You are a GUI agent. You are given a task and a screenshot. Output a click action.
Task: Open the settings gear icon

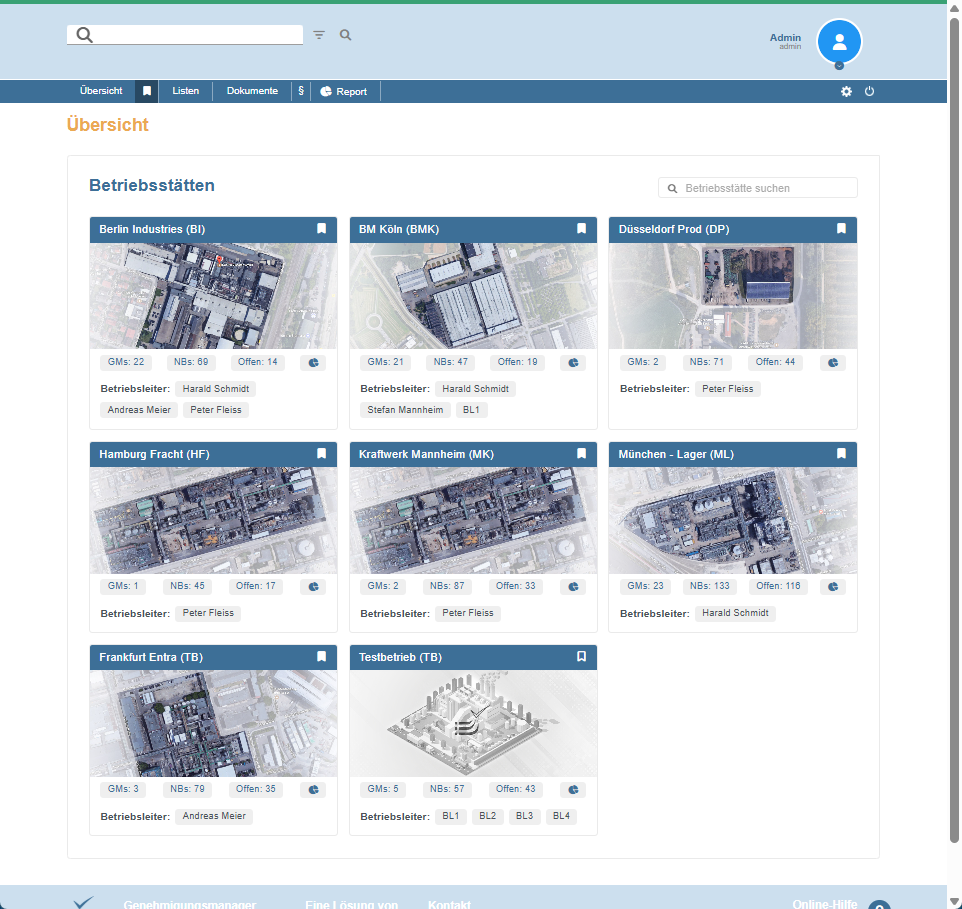[x=846, y=91]
